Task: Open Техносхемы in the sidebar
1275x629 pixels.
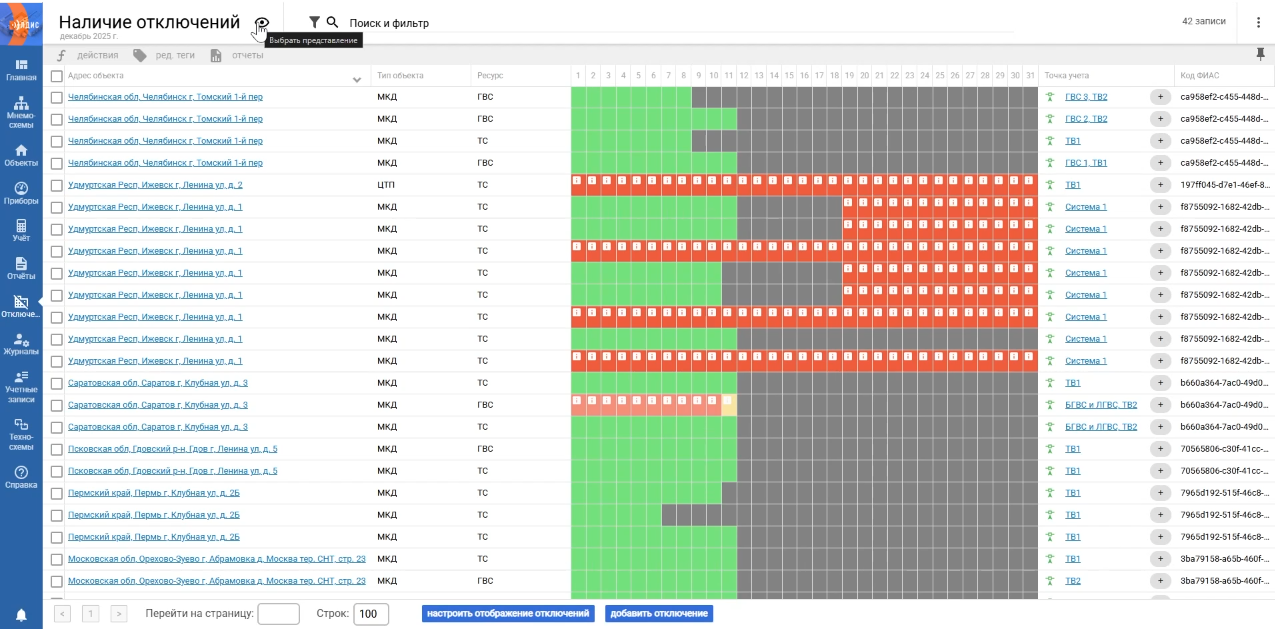Action: coord(21,431)
